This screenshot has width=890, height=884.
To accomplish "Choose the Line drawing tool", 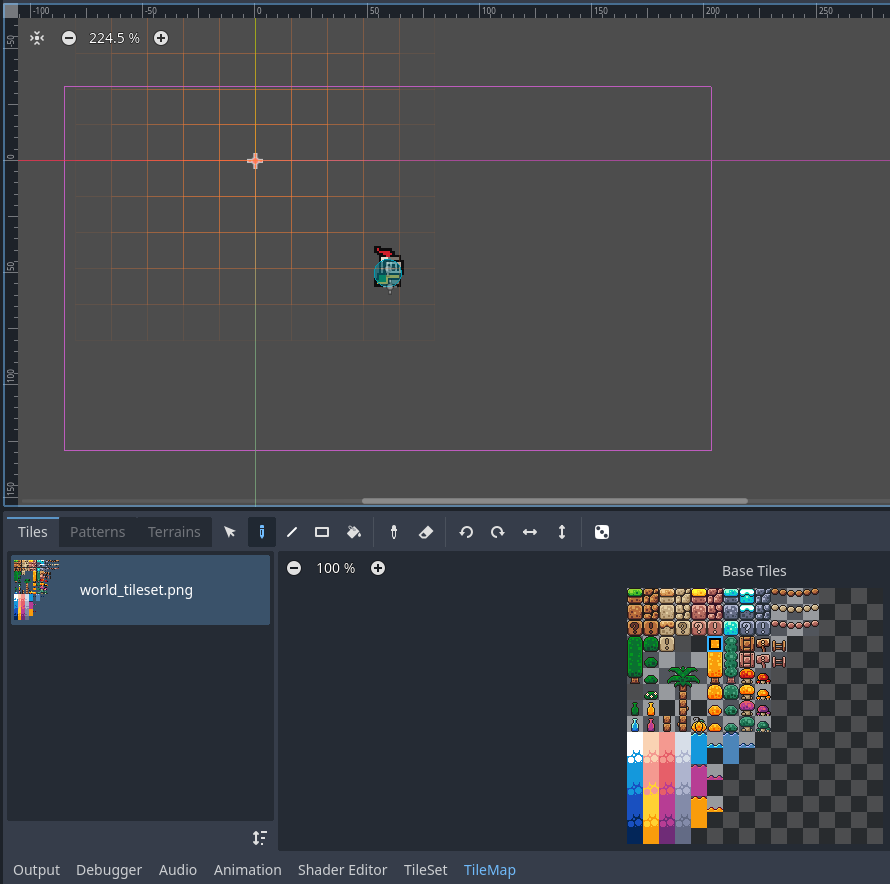I will tap(292, 532).
